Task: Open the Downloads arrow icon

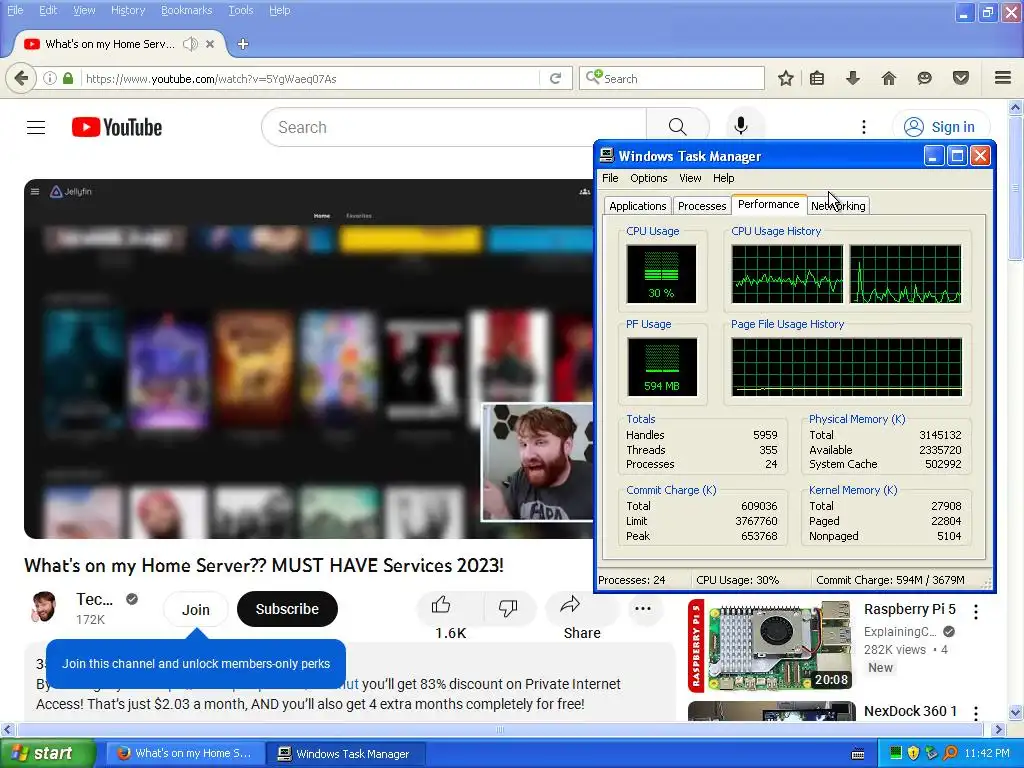Action: pyautogui.click(x=852, y=78)
